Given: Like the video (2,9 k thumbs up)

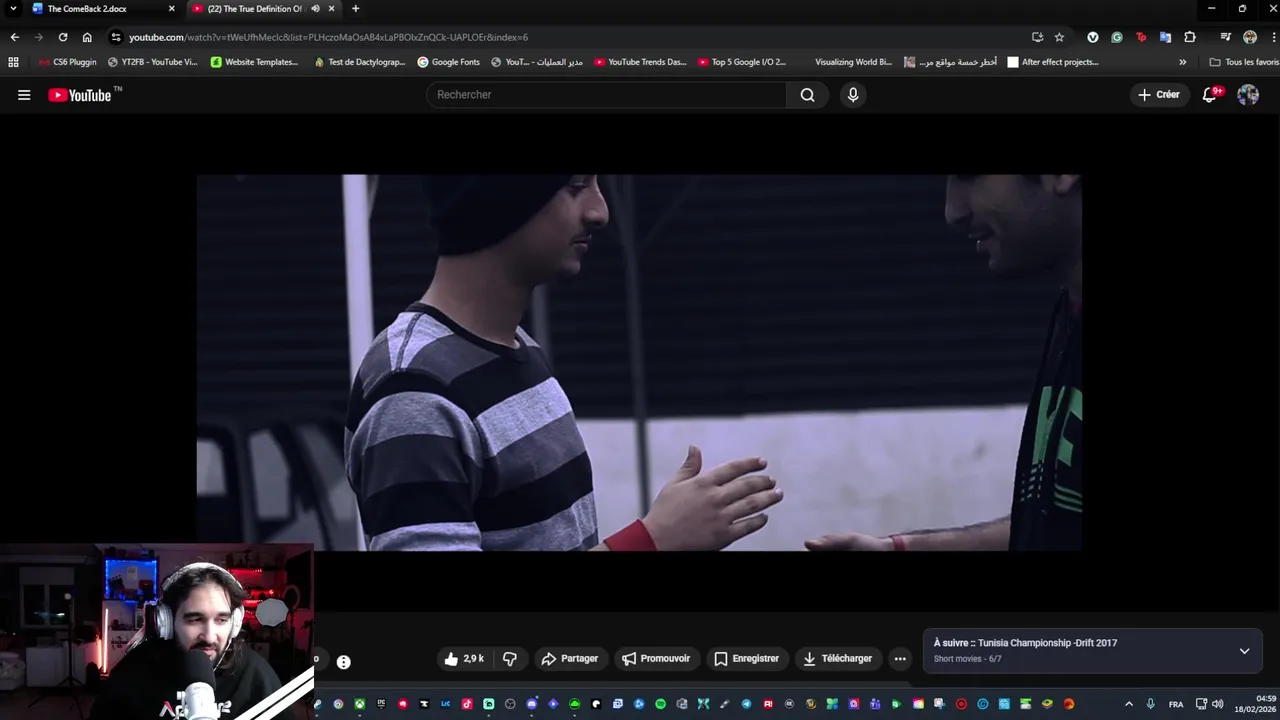Looking at the screenshot, I should [464, 659].
